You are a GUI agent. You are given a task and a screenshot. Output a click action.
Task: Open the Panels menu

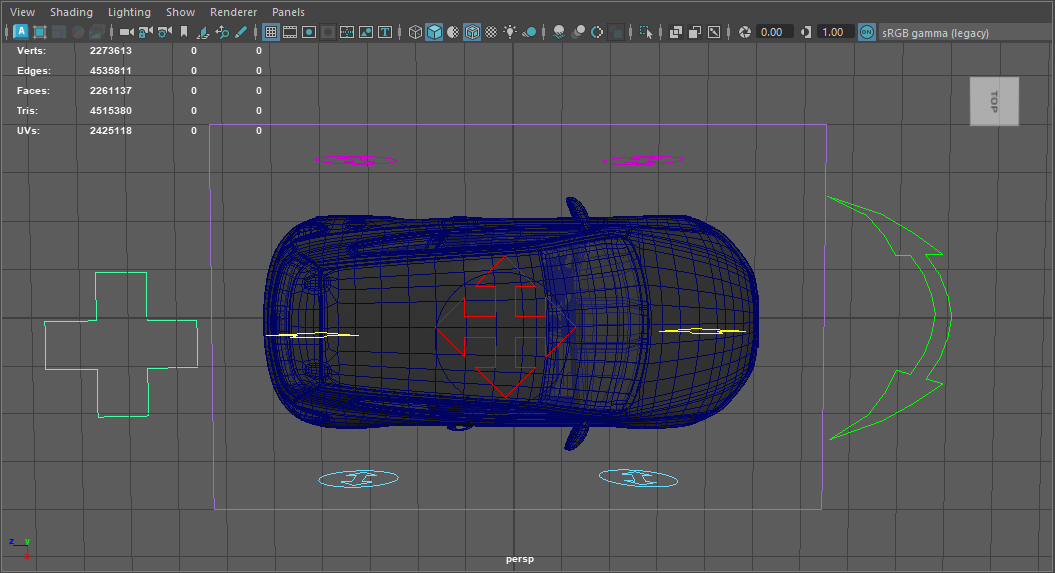[x=288, y=12]
